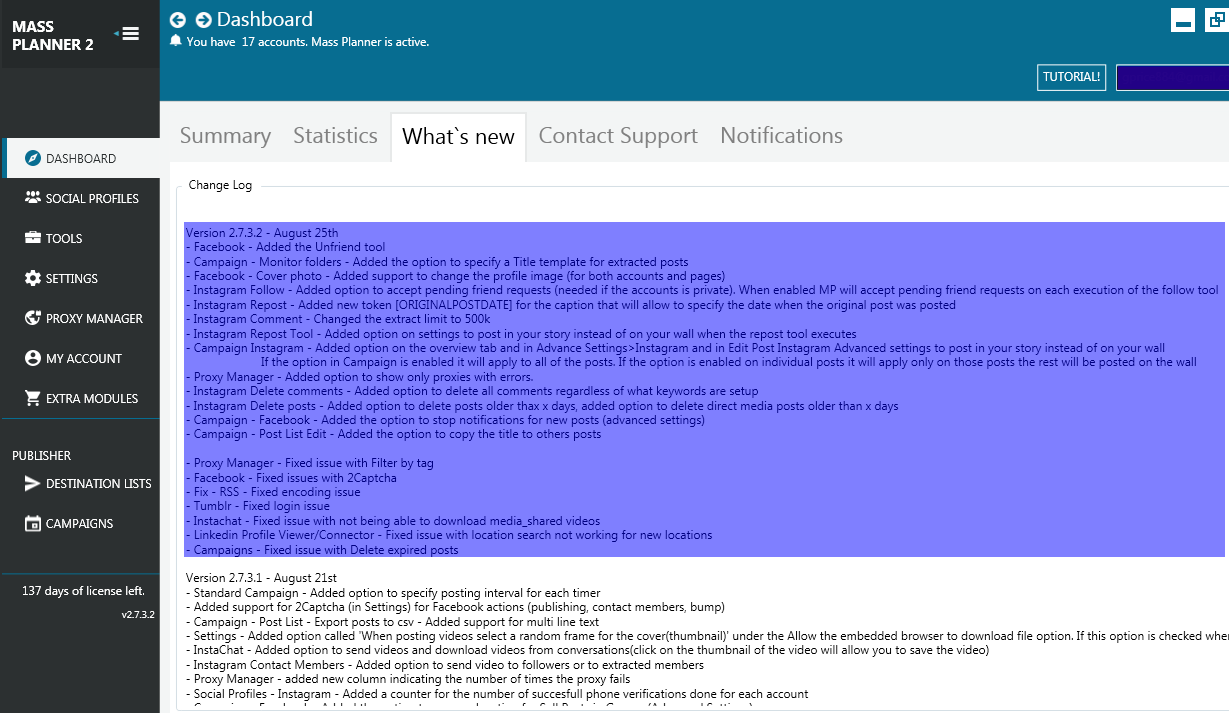Click the highlighted Version 2.7.3.2 changelog text

[262, 233]
